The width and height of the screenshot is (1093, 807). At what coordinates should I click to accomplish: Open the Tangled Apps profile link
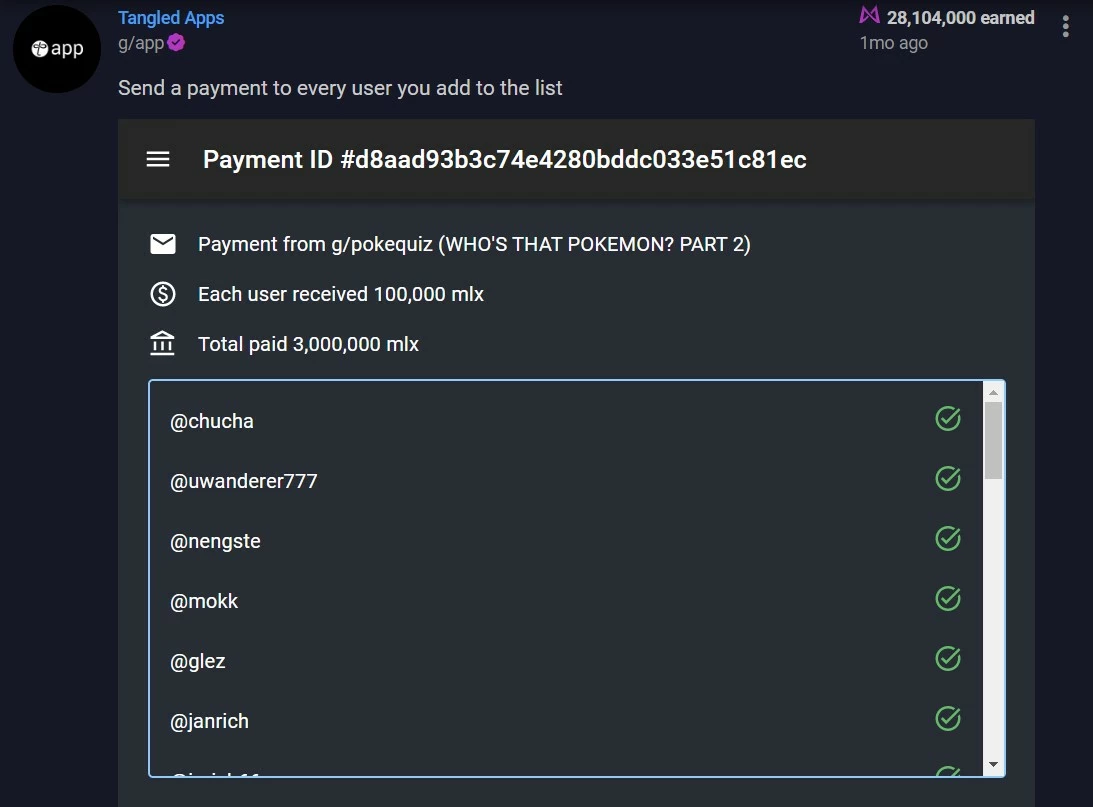(171, 17)
